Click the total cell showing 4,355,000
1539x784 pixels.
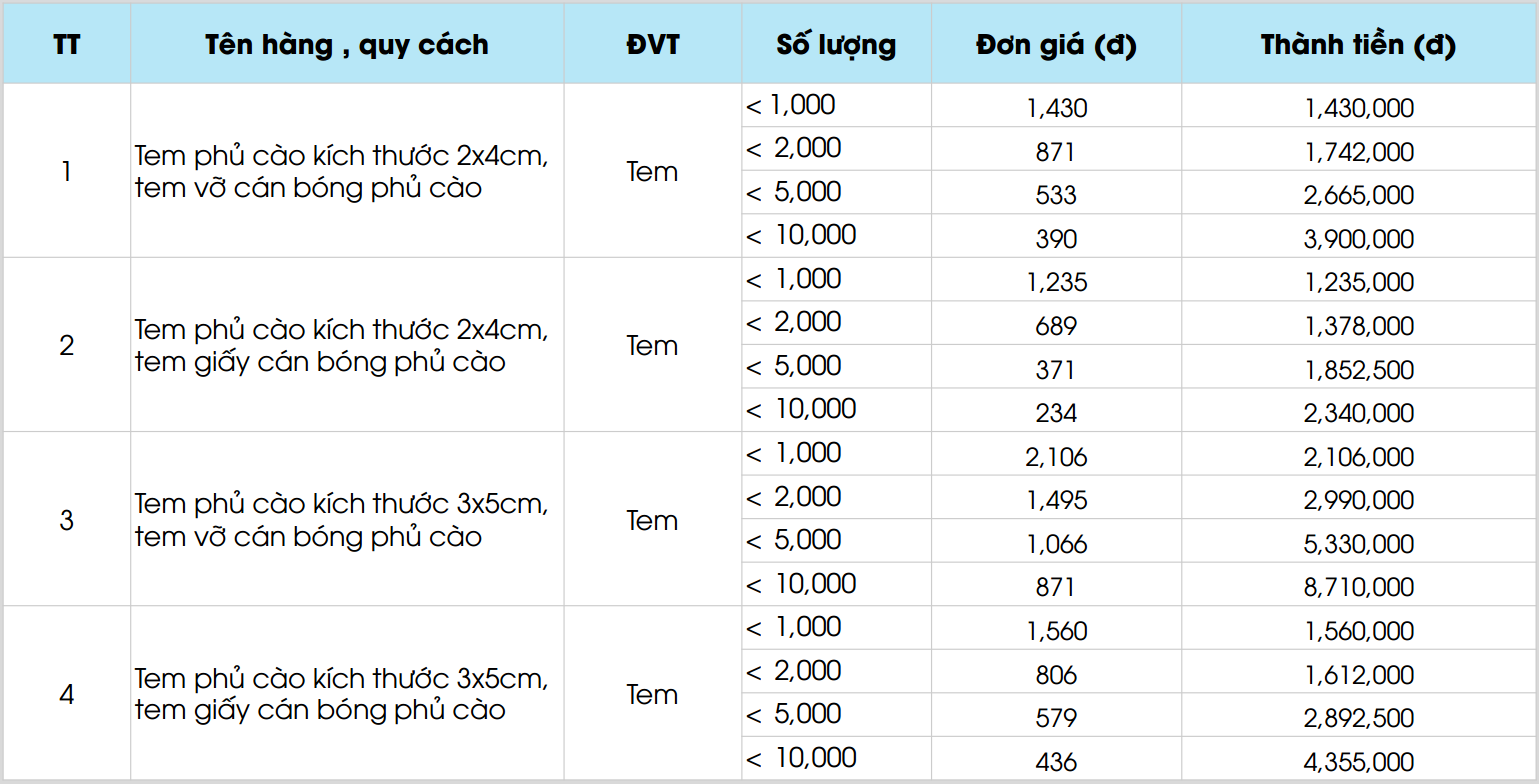click(x=1358, y=759)
